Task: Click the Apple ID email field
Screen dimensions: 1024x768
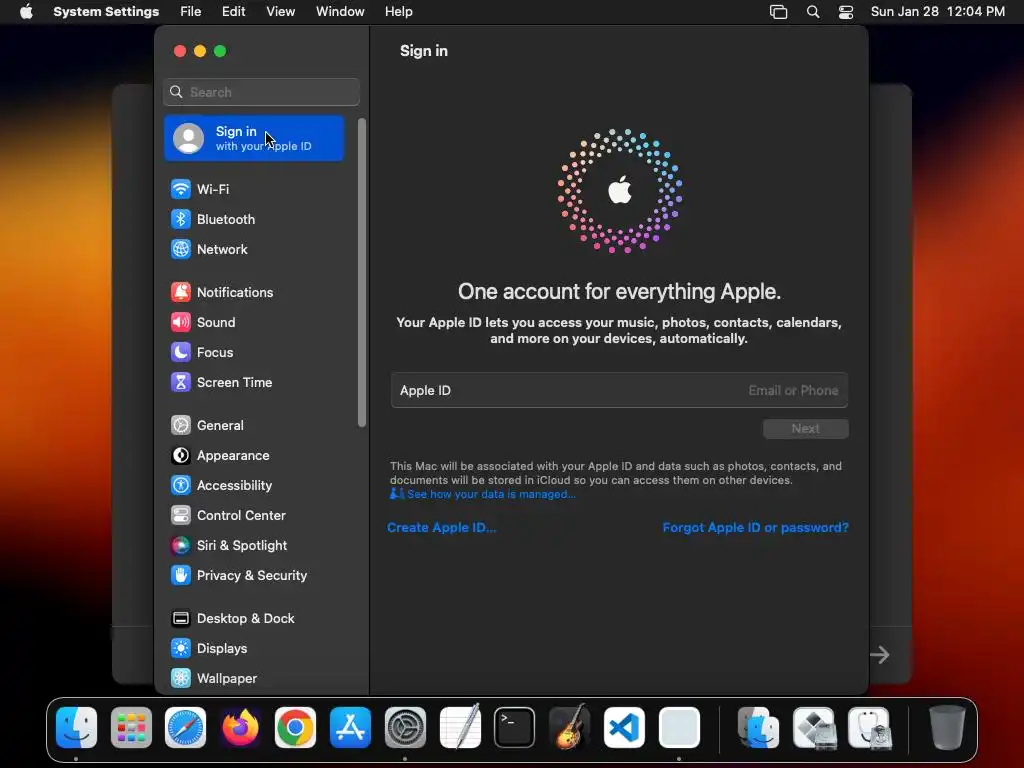Action: pyautogui.click(x=619, y=391)
